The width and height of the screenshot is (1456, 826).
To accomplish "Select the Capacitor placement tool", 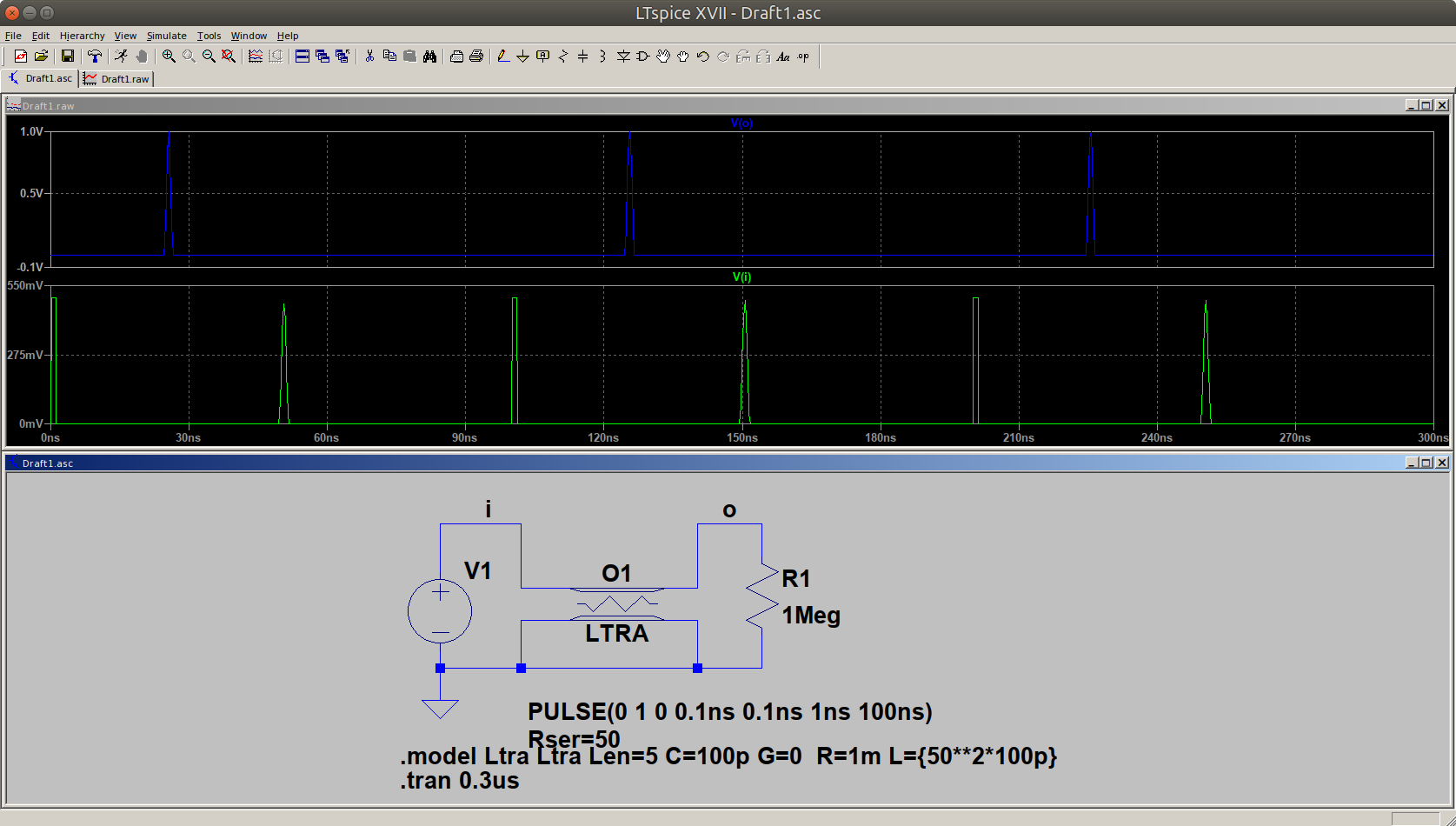I will pyautogui.click(x=582, y=57).
